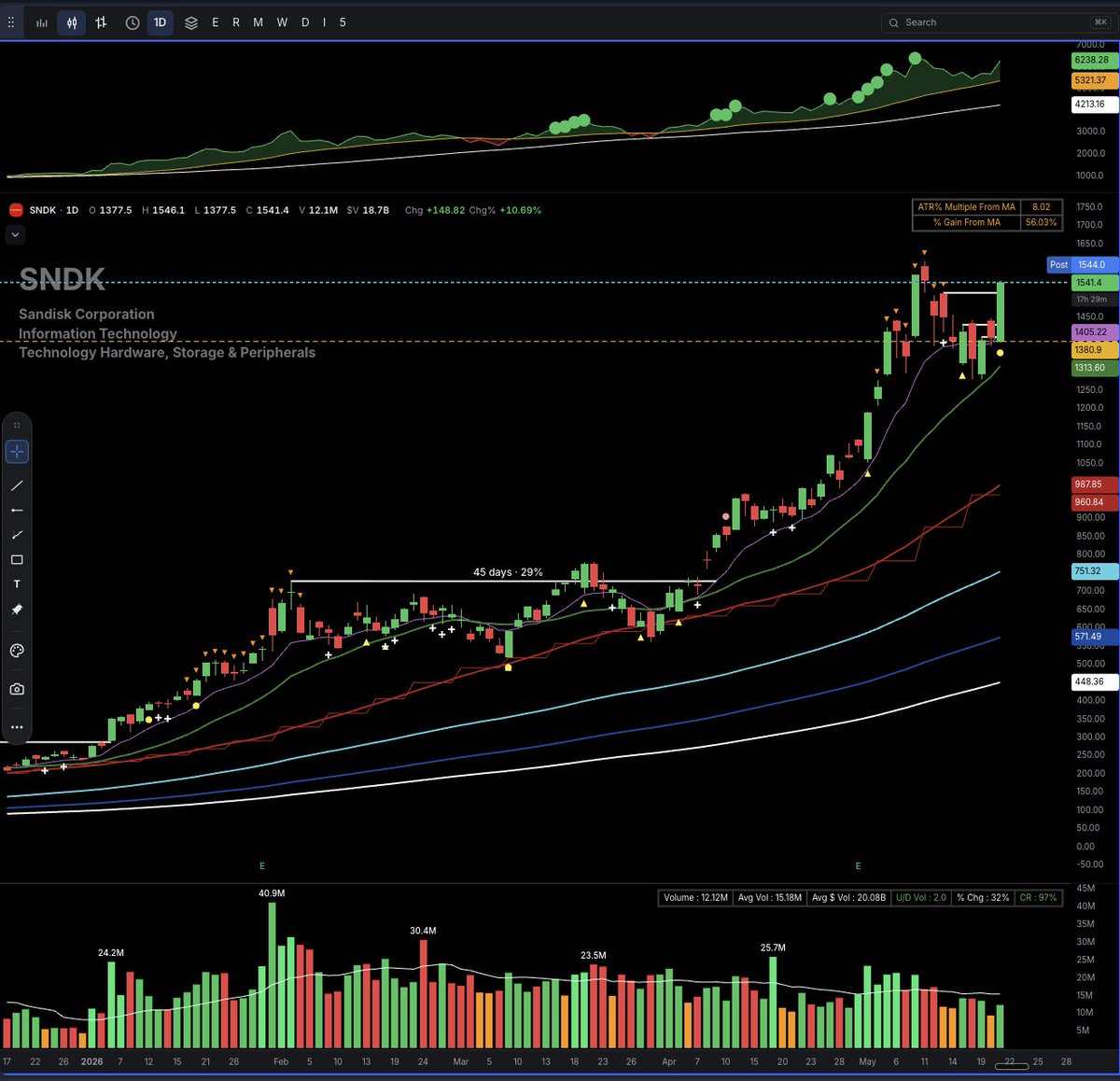
Task: Click the CR : 97% stat
Action: [x=1038, y=897]
